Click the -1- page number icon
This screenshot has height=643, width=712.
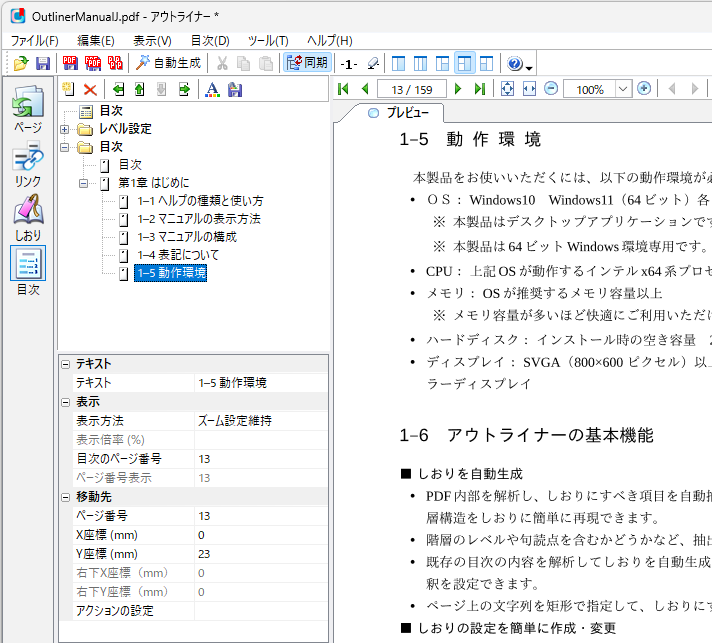(x=349, y=64)
